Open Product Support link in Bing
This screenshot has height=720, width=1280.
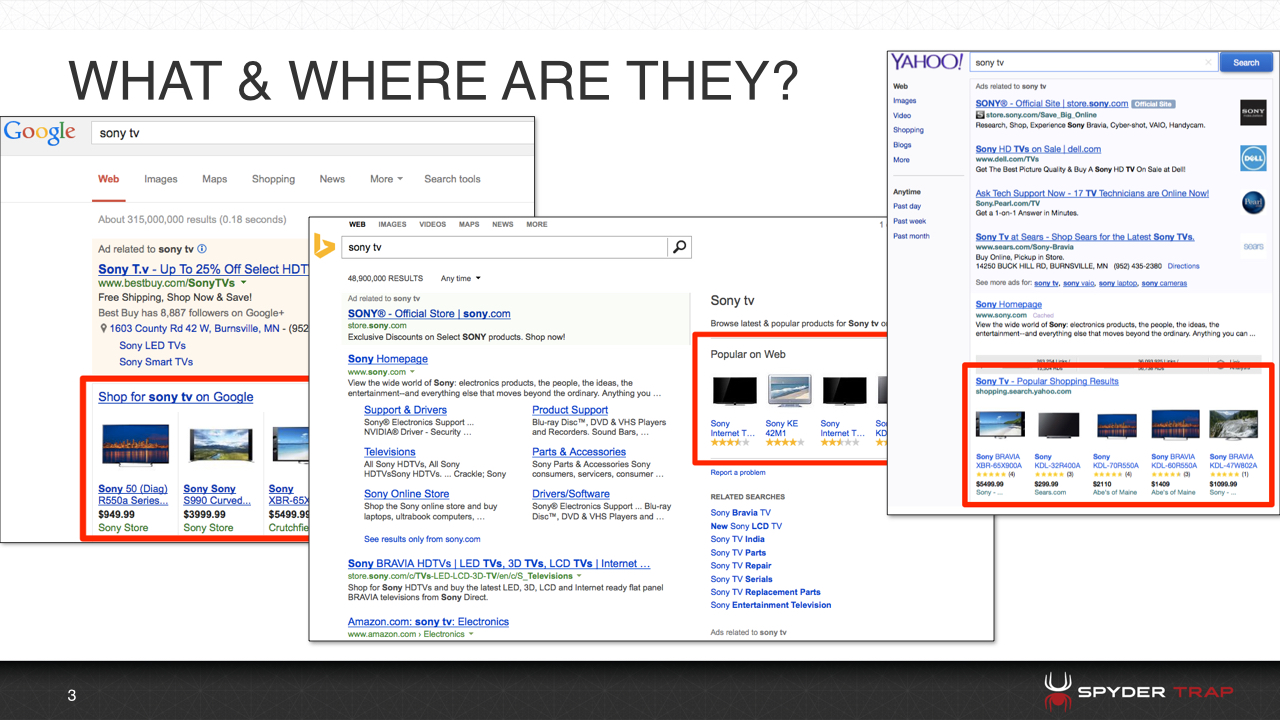570,410
